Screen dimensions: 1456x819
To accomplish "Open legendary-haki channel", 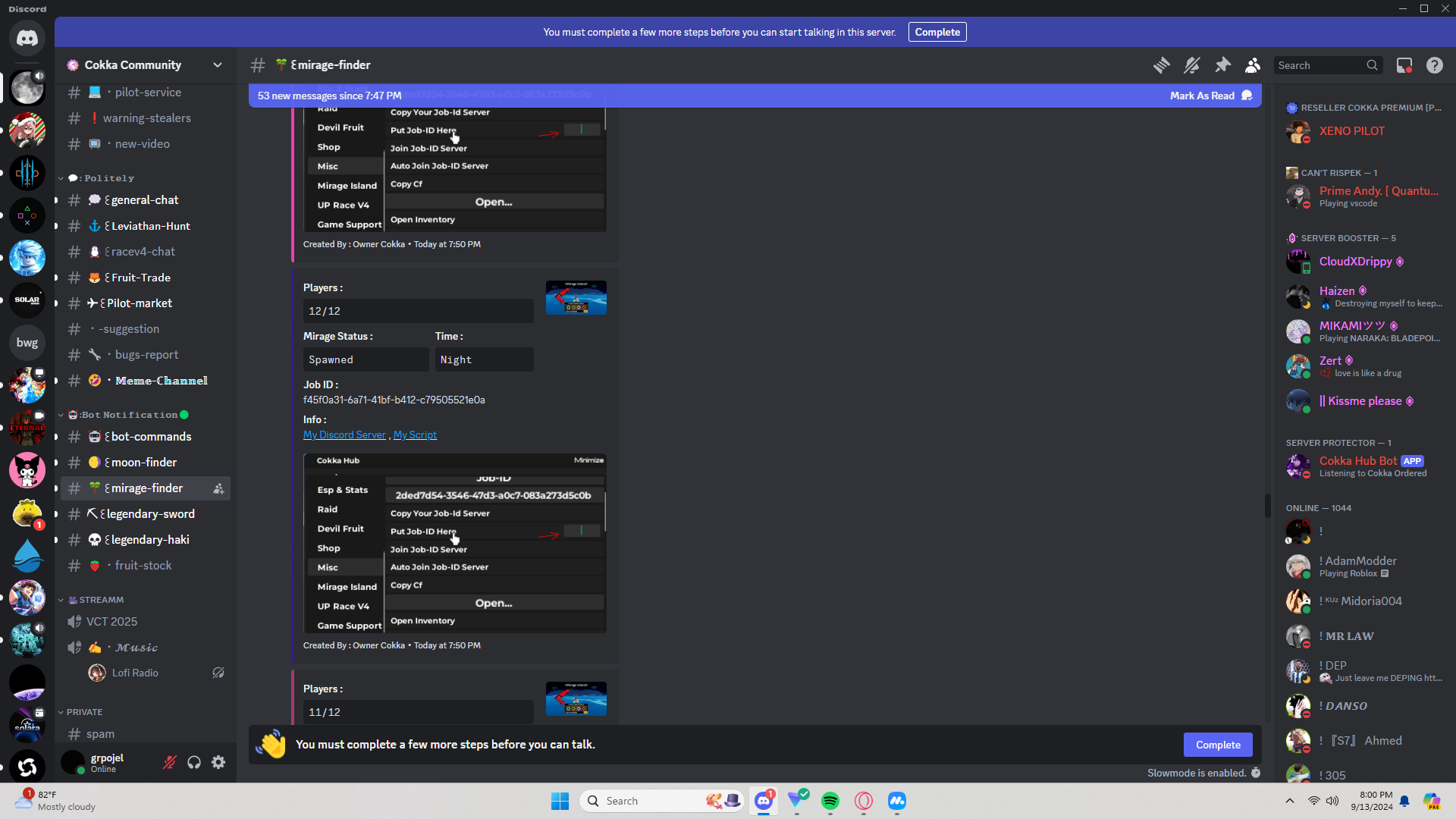I will click(x=146, y=540).
